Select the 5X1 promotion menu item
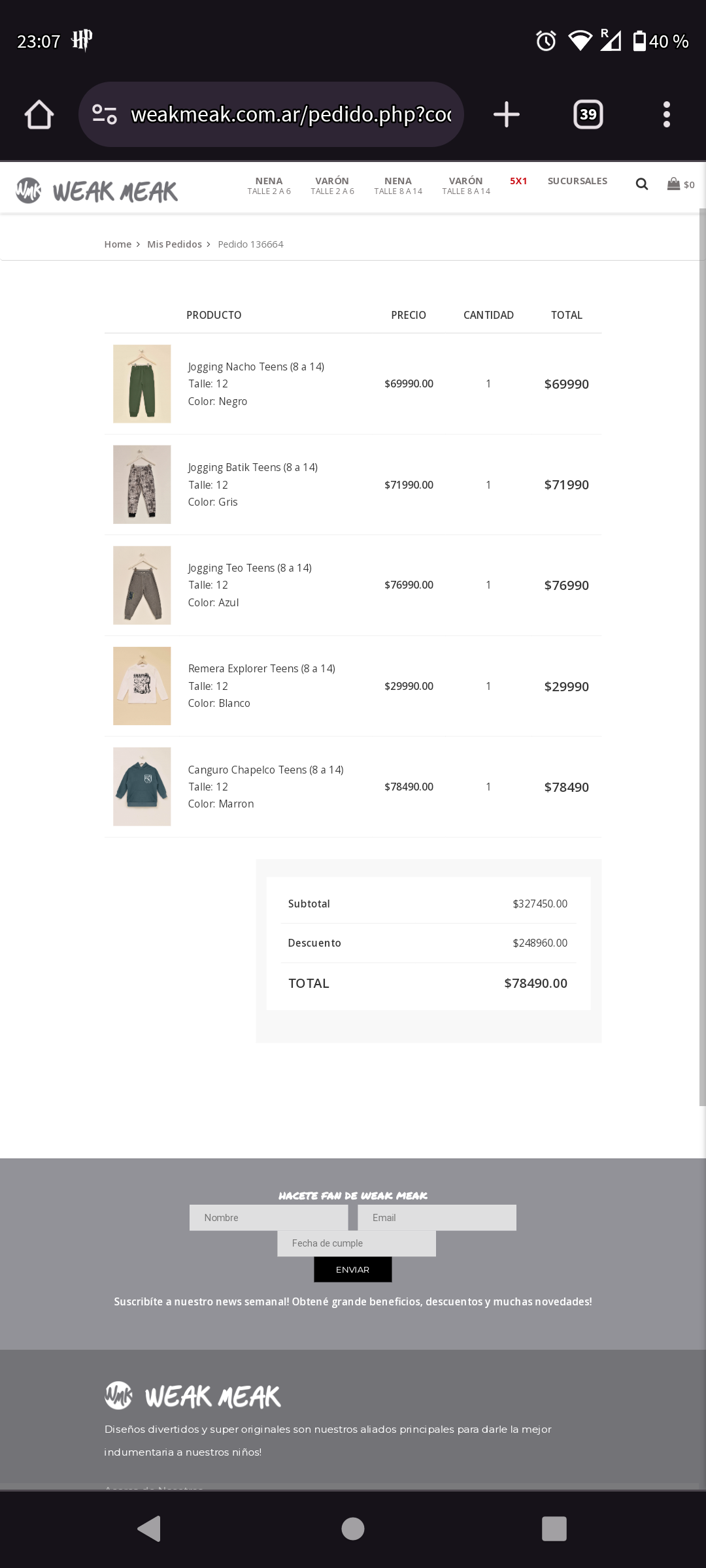This screenshot has width=706, height=1568. 518,181
